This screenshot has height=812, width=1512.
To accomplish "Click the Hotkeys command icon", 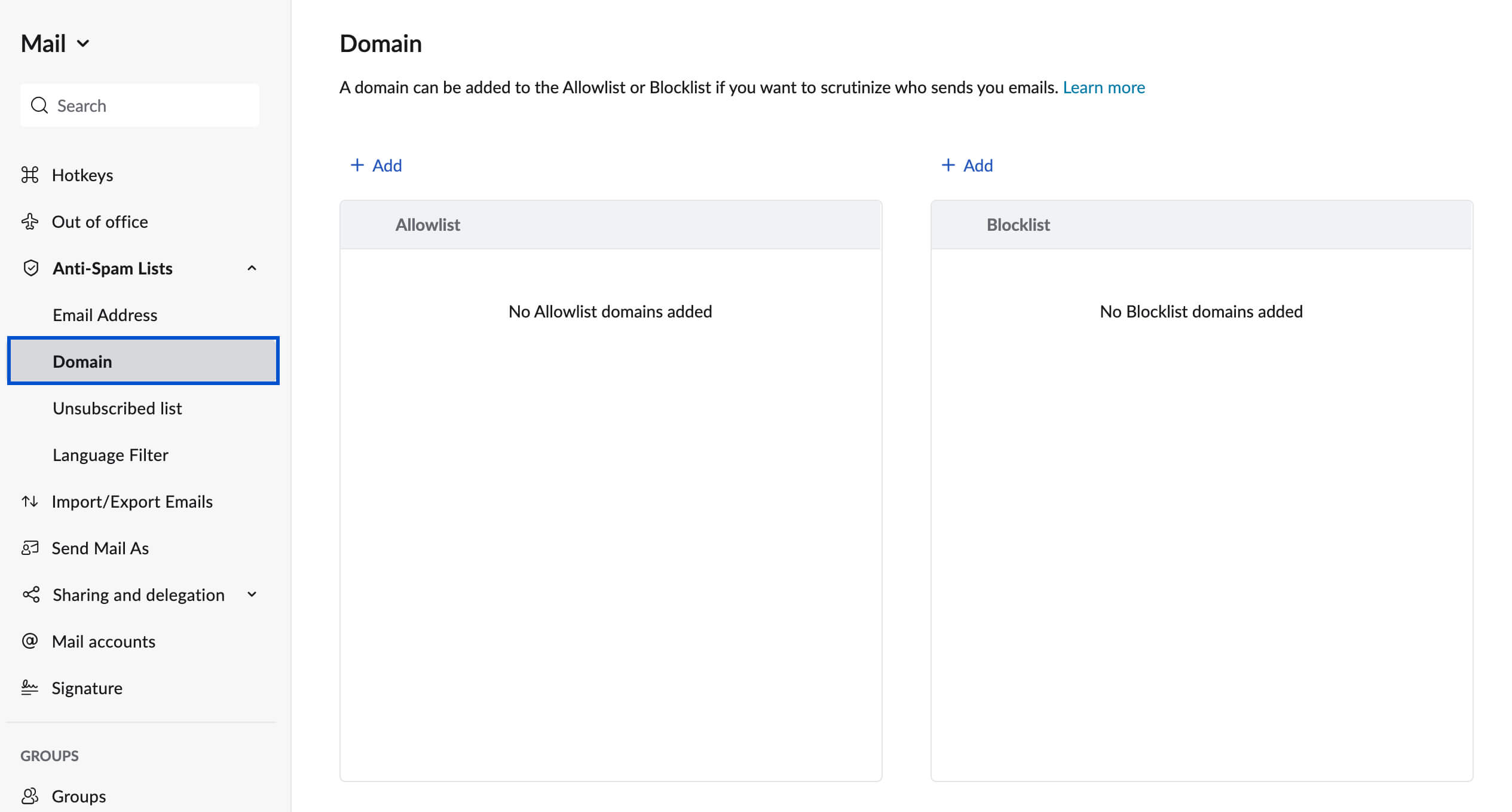I will [31, 175].
